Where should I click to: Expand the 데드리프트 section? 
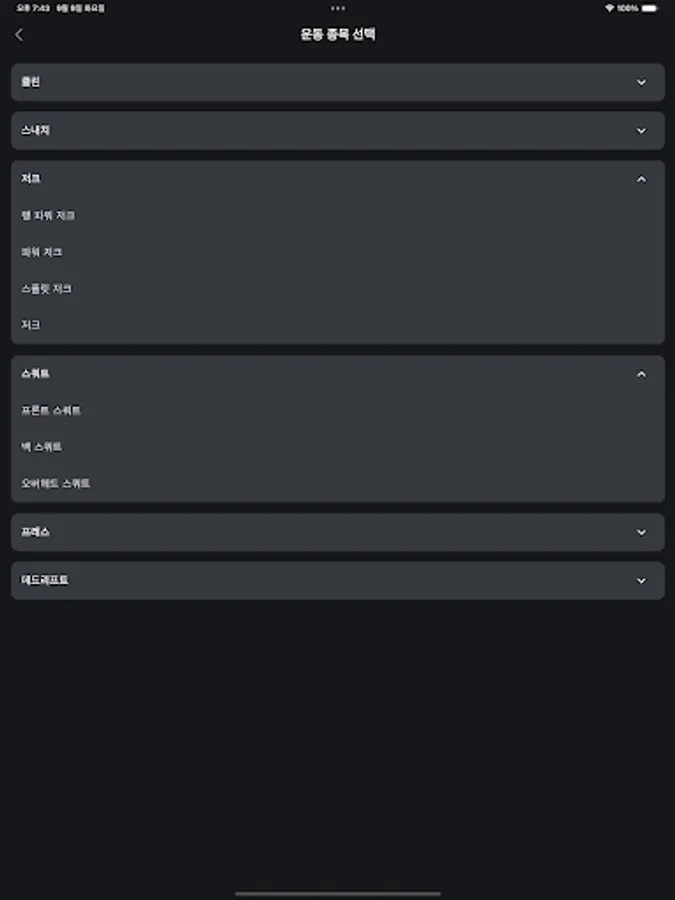(x=337, y=580)
